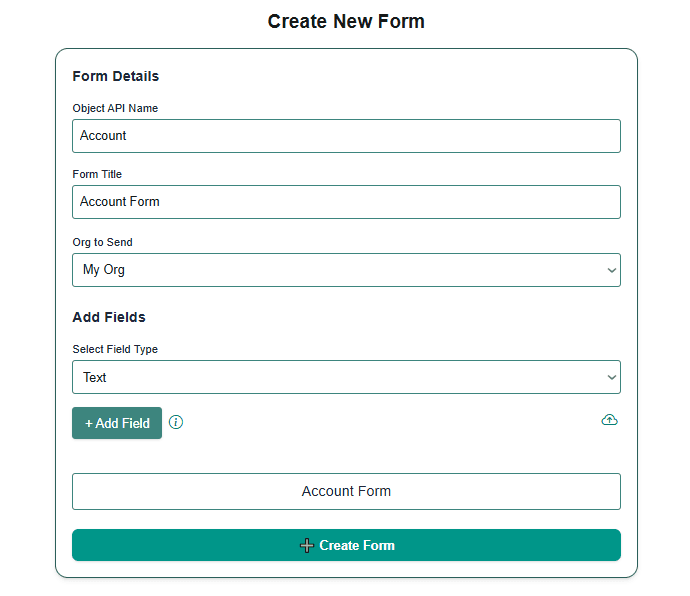Screen dimensions: 690x596
Task: Click the plus sign in Add Field
Action: click(89, 423)
